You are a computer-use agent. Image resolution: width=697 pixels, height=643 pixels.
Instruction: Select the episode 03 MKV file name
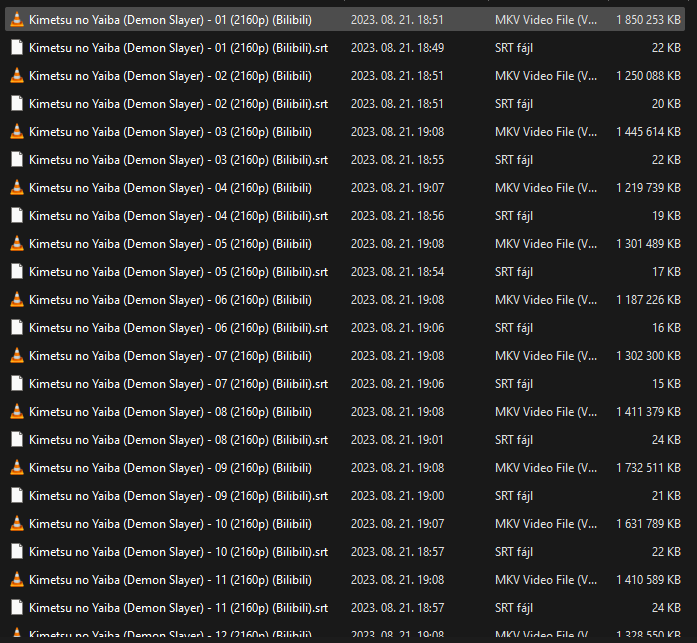[x=170, y=132]
